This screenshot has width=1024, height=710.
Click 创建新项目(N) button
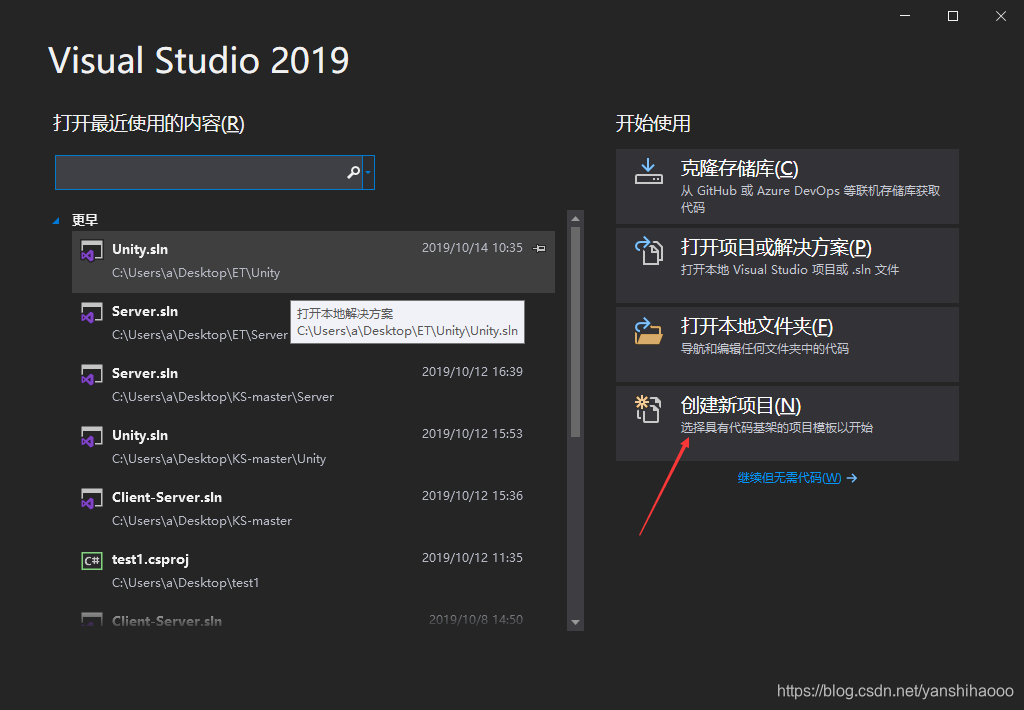pos(787,424)
